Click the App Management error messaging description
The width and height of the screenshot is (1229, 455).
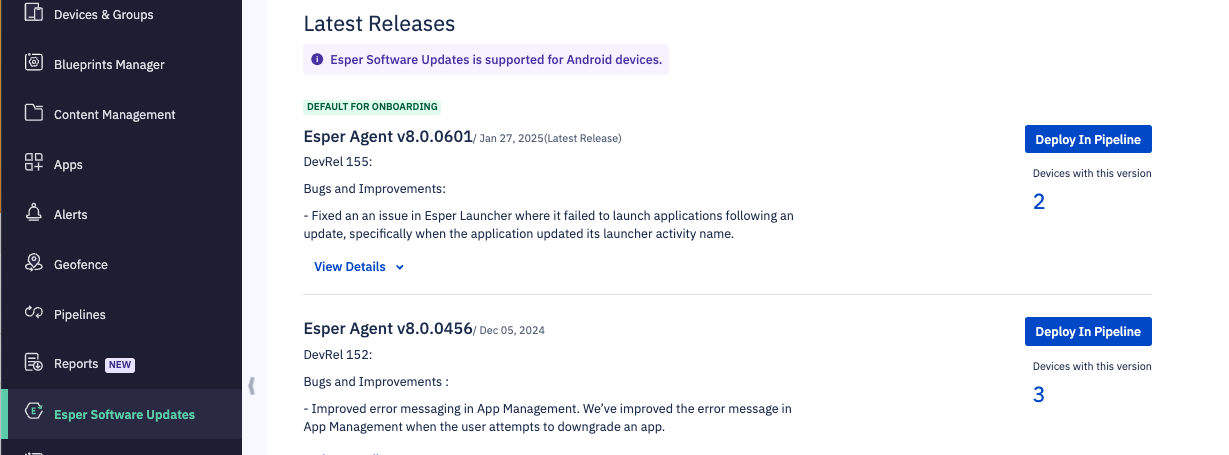coord(548,418)
